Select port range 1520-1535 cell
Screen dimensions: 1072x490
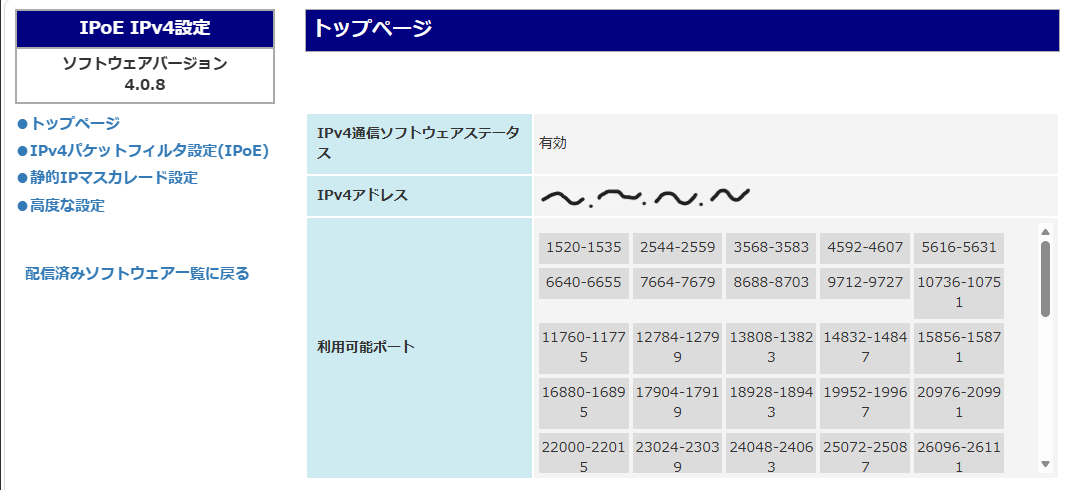tap(583, 248)
